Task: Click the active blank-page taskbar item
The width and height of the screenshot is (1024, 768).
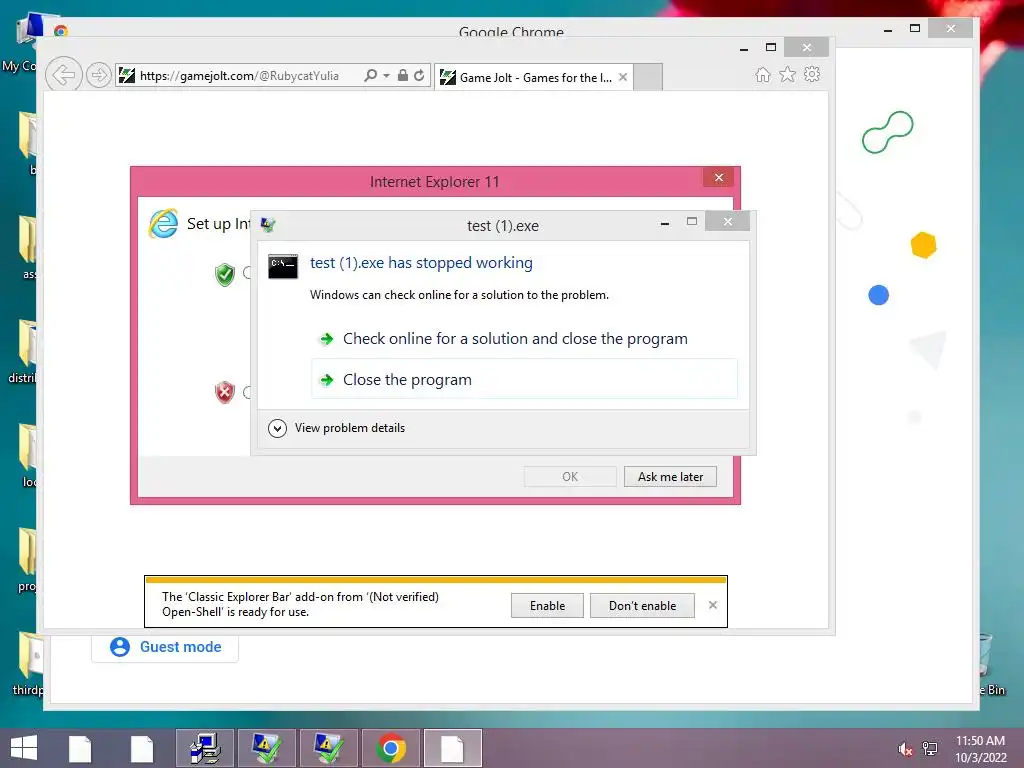Action: point(453,748)
